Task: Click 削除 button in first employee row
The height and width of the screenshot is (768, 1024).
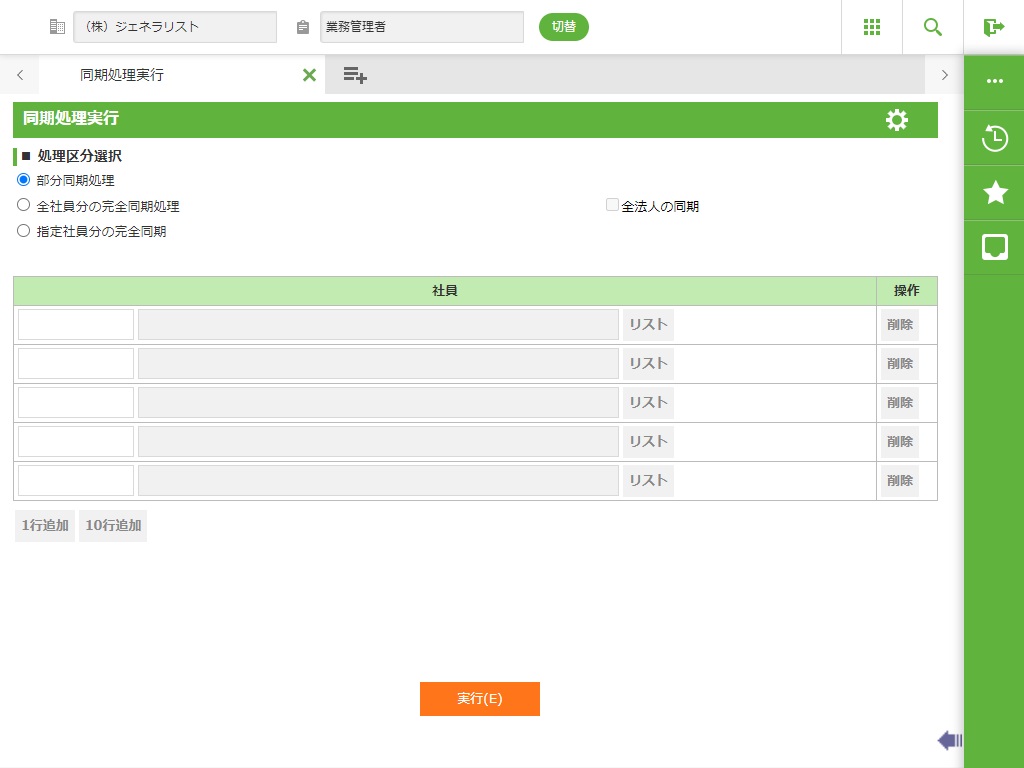Action: click(x=900, y=325)
